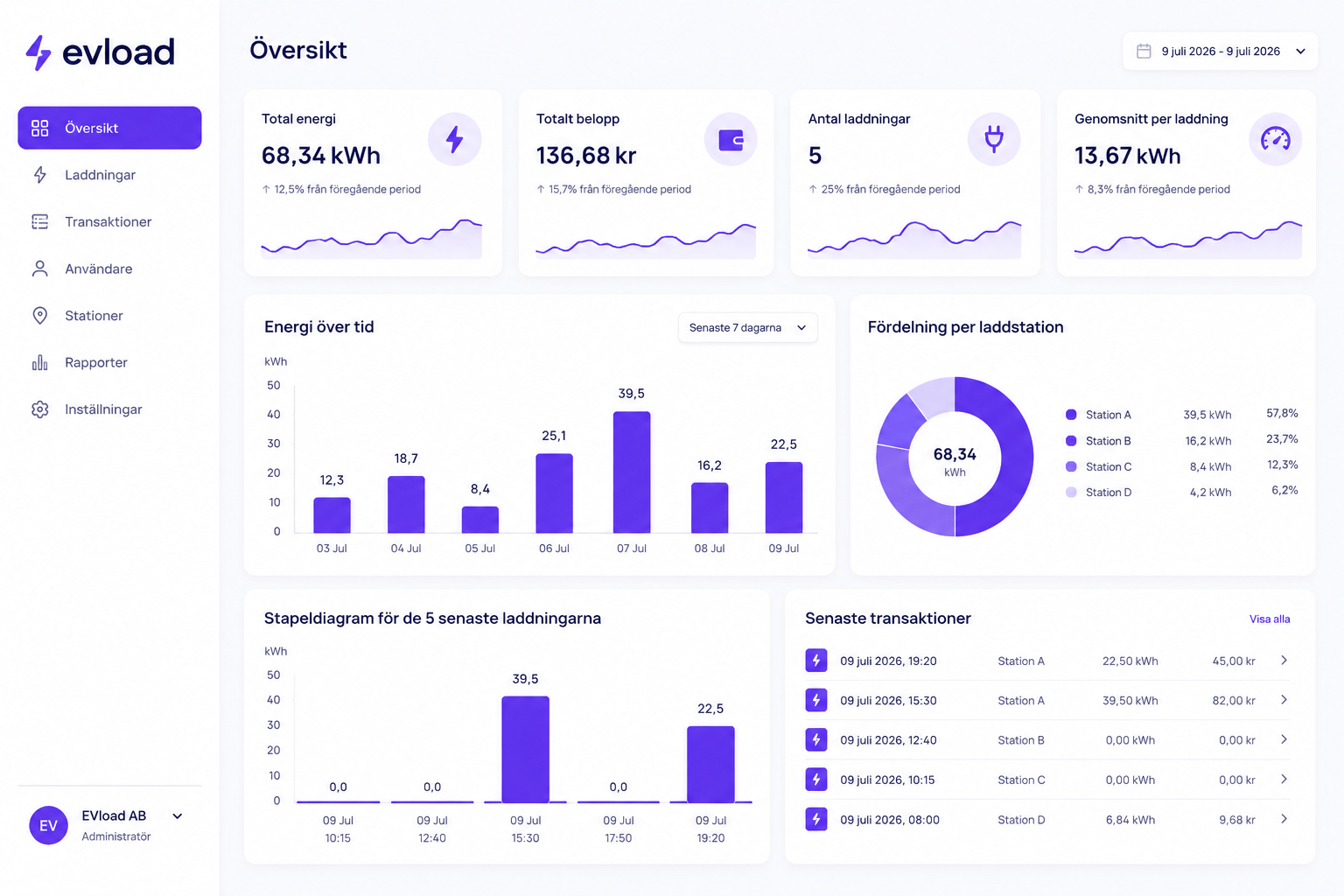Click the EV avatar circle

49,825
